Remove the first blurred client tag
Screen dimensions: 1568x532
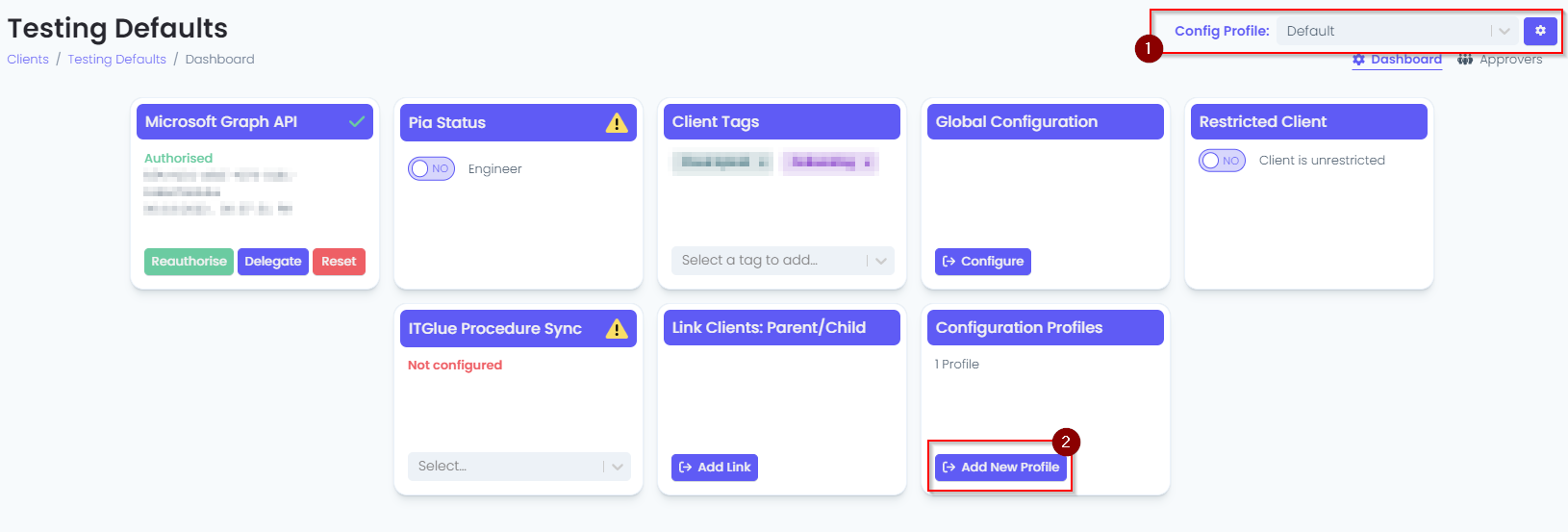763,163
